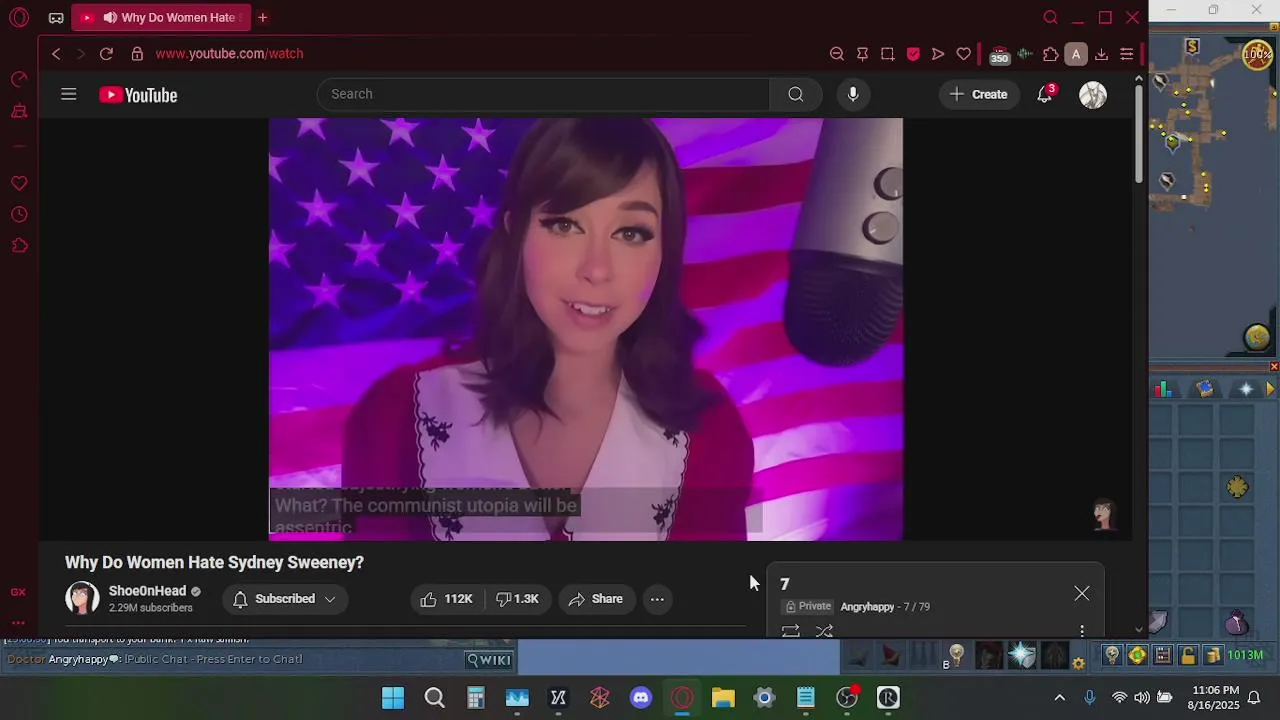Click the game world map globe
Screen dimensions: 1280x720
coord(1258,338)
